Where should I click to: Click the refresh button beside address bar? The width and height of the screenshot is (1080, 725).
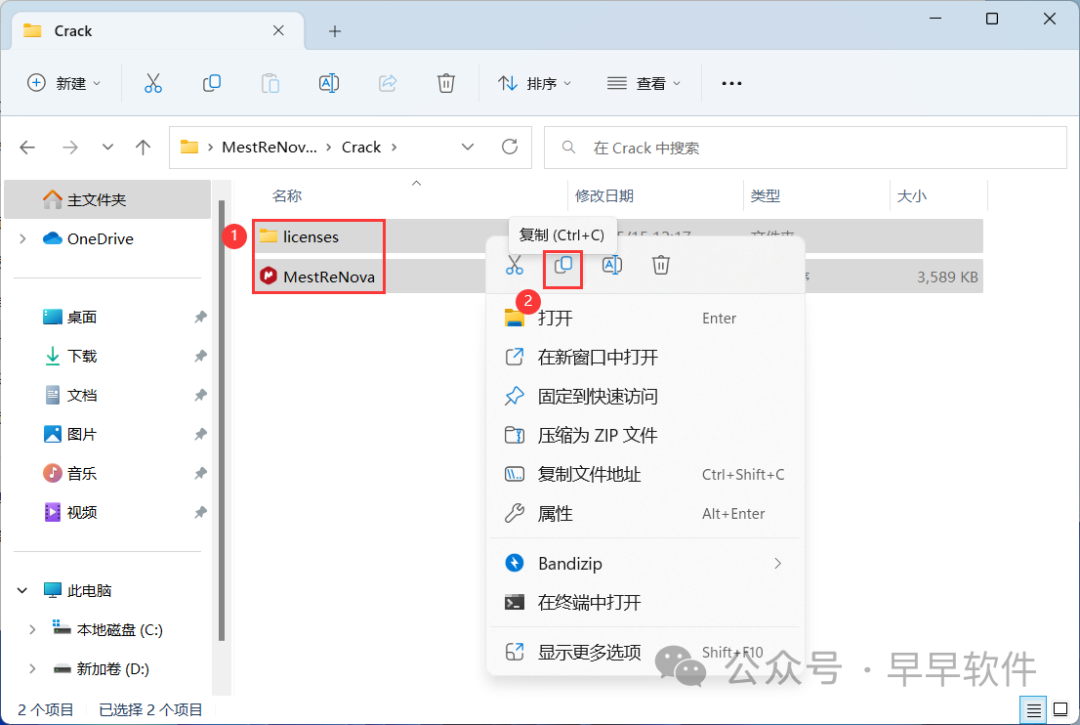click(x=510, y=147)
